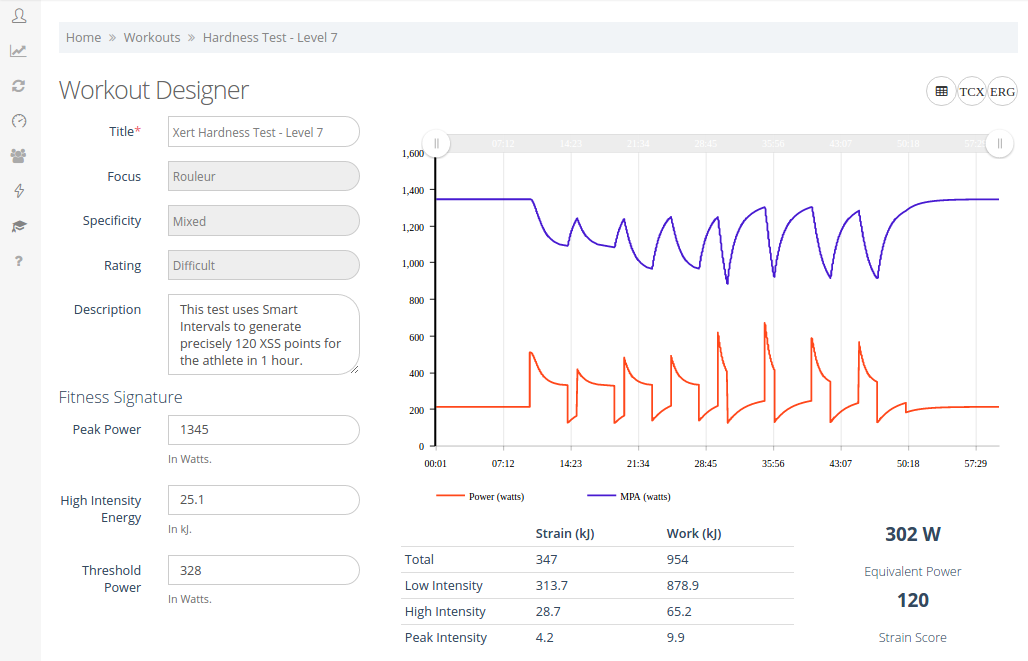
Task: Click the 302 W equivalent power value
Action: (x=913, y=534)
